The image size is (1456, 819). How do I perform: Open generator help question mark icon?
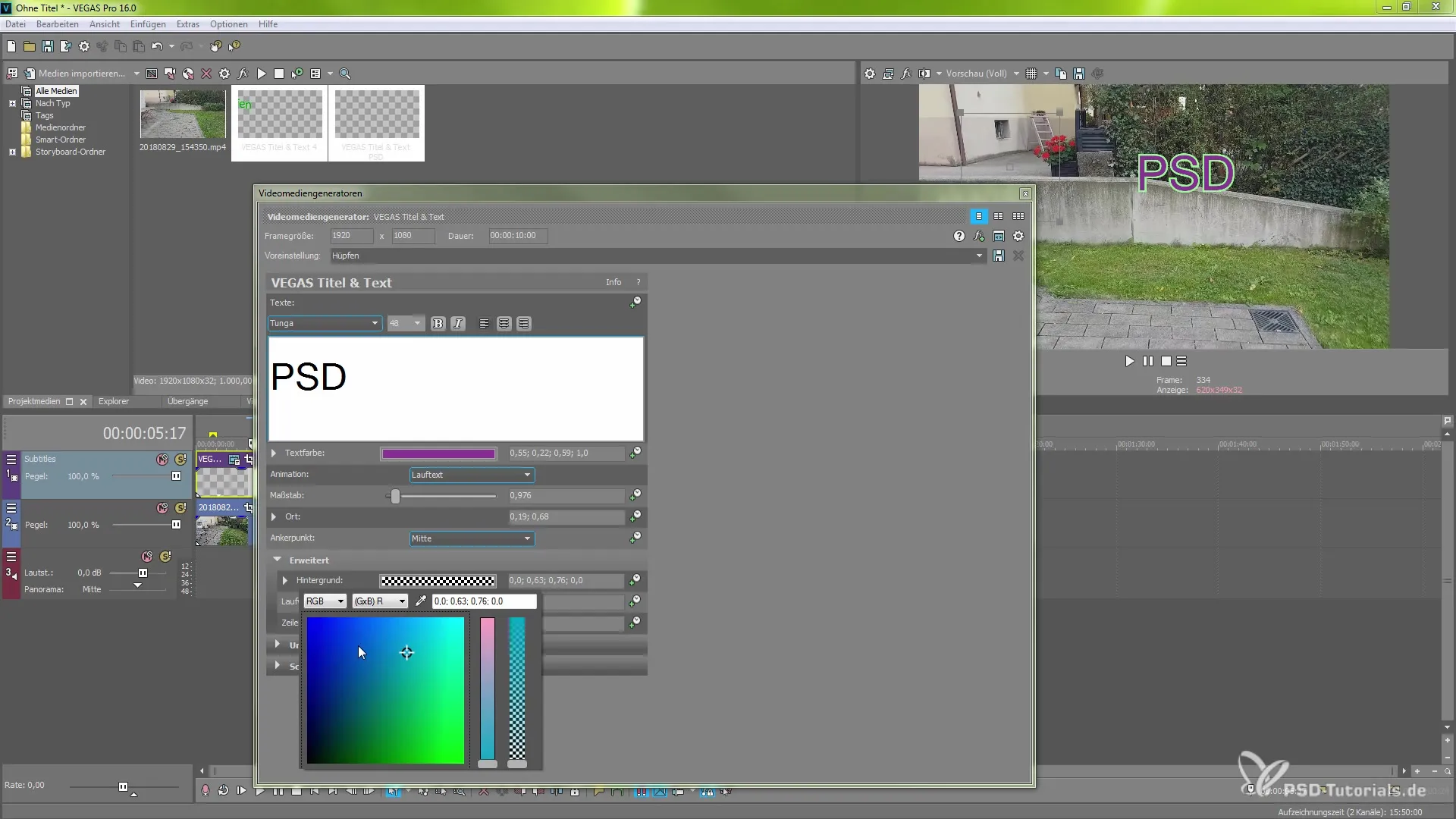click(x=959, y=236)
